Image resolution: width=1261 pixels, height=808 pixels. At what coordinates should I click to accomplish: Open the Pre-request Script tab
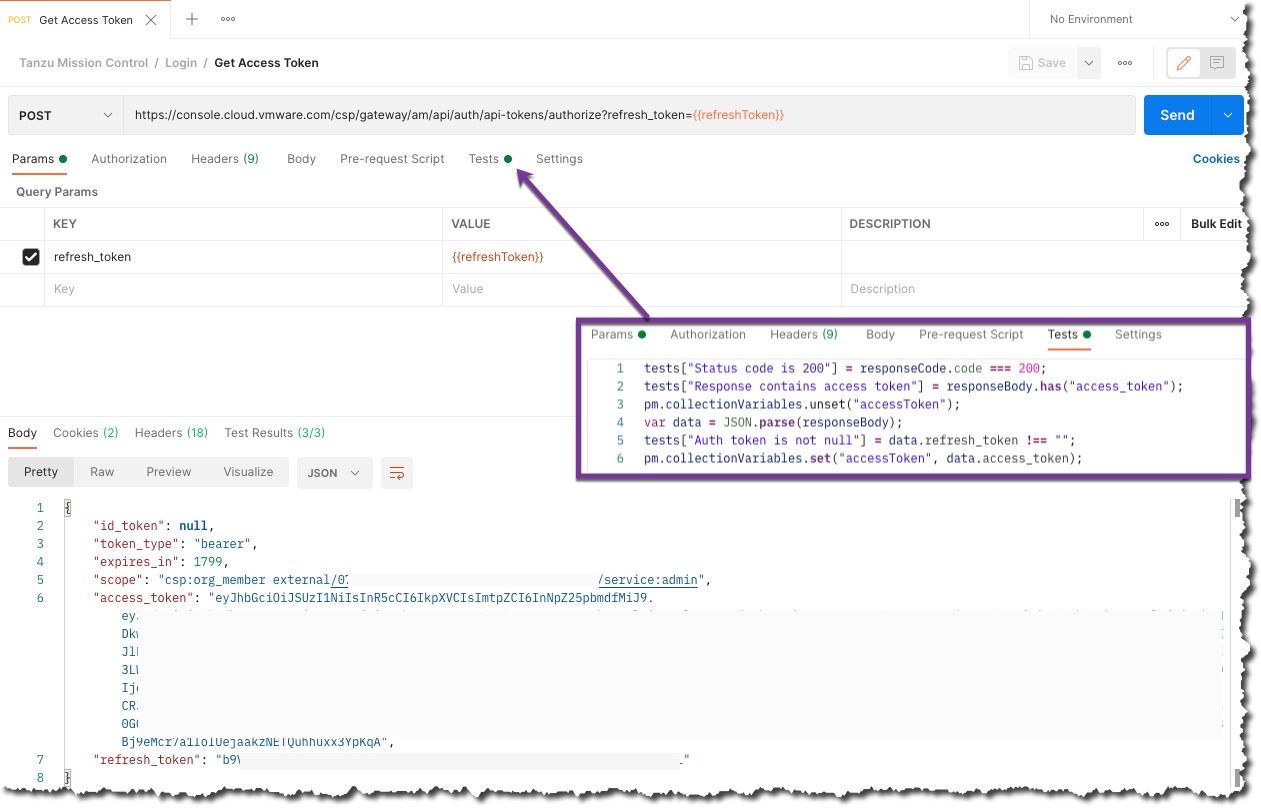click(x=392, y=159)
